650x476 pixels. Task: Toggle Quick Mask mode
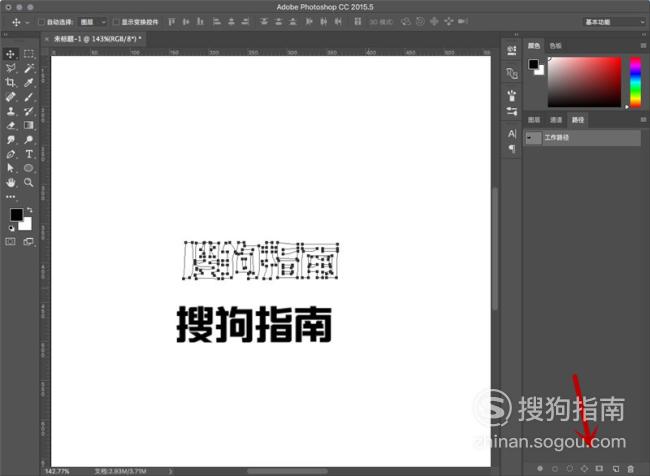[x=11, y=242]
